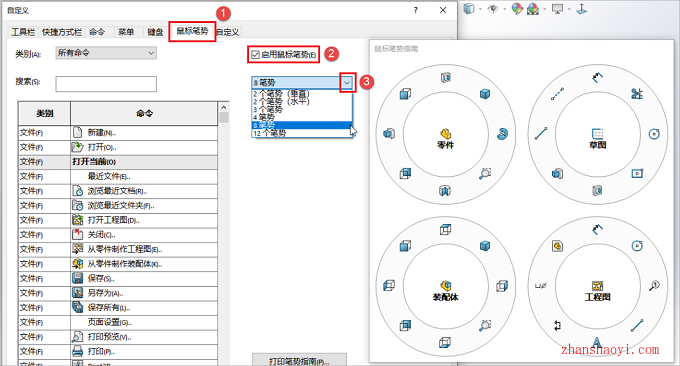Open the 鼠标笔势 tab
Screen dimensions: 680x366
[x=192, y=31]
